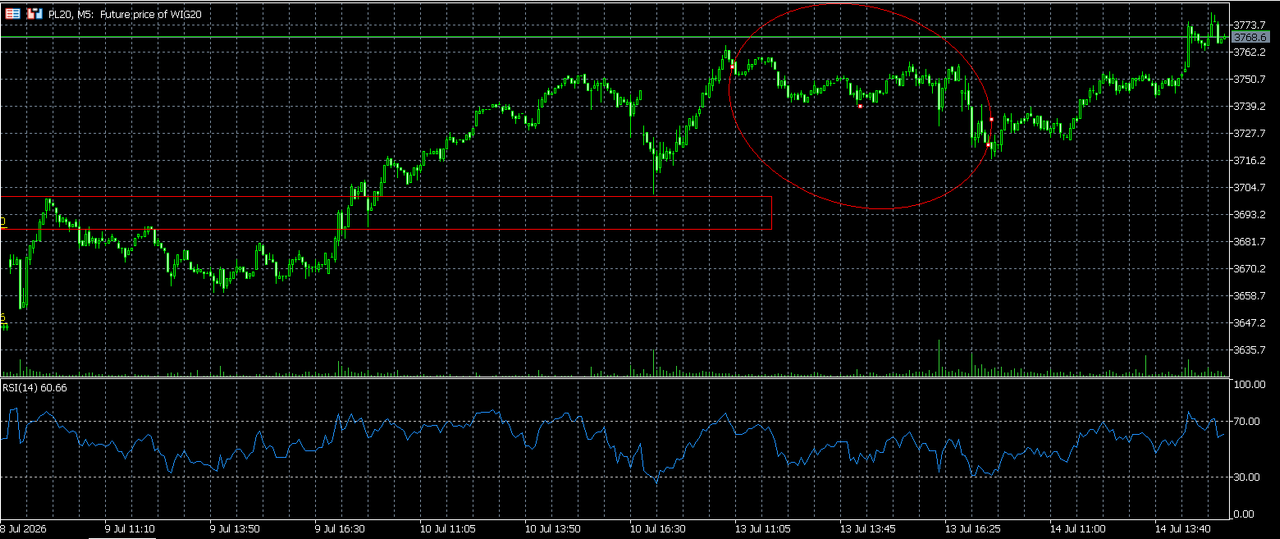The image size is (1280, 539).
Task: Click price scale value 3647.2
Action: 1250,323
